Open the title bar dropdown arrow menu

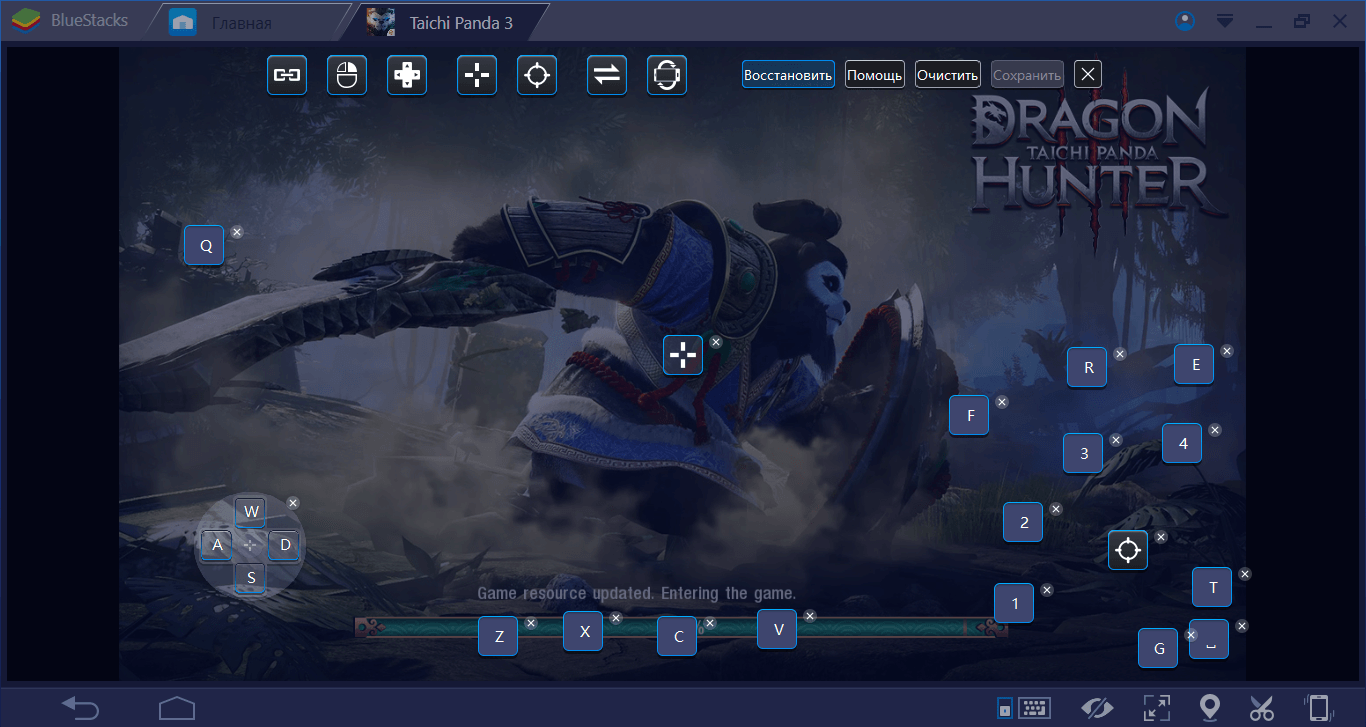[1225, 21]
